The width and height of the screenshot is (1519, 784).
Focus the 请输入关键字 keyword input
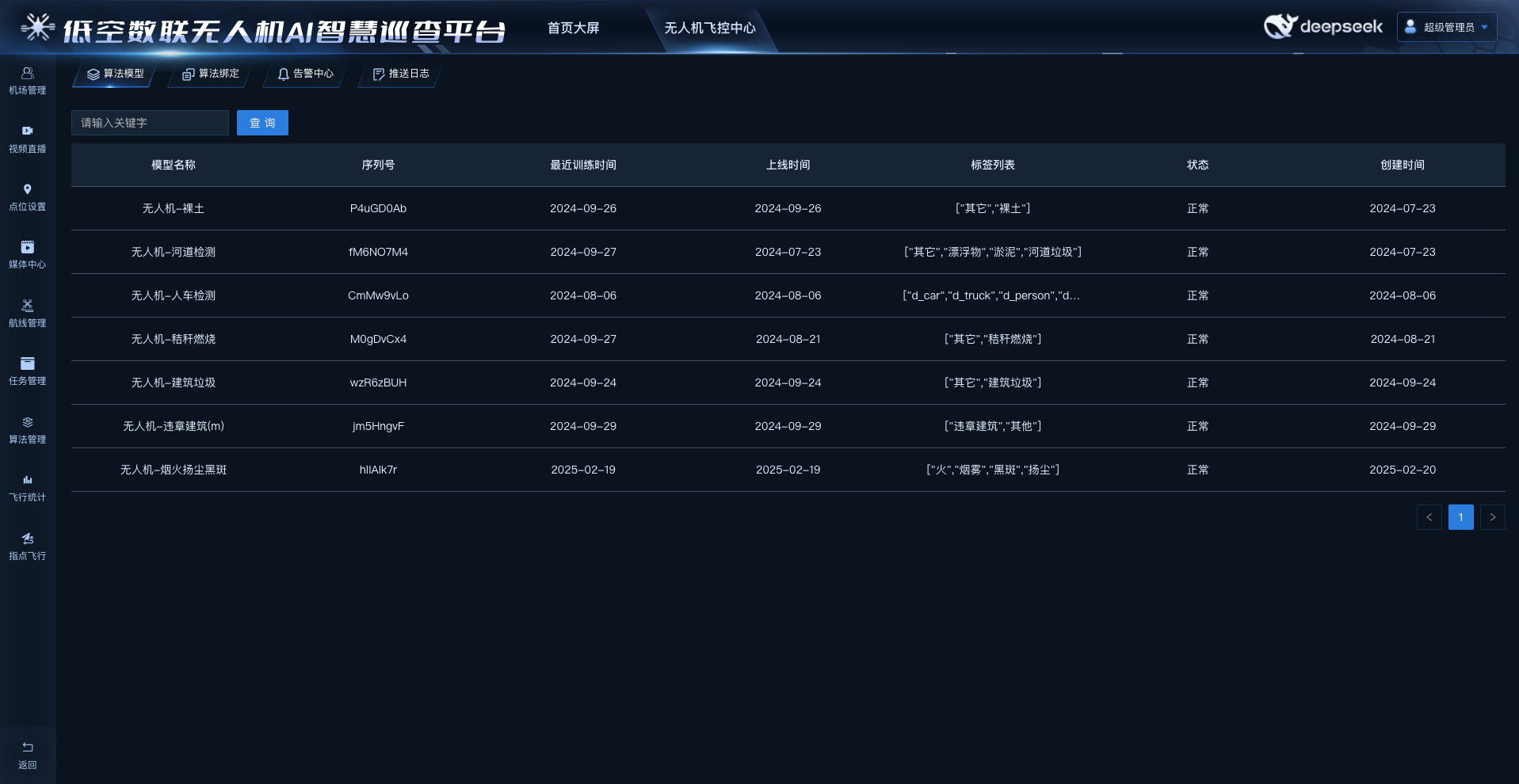click(150, 123)
